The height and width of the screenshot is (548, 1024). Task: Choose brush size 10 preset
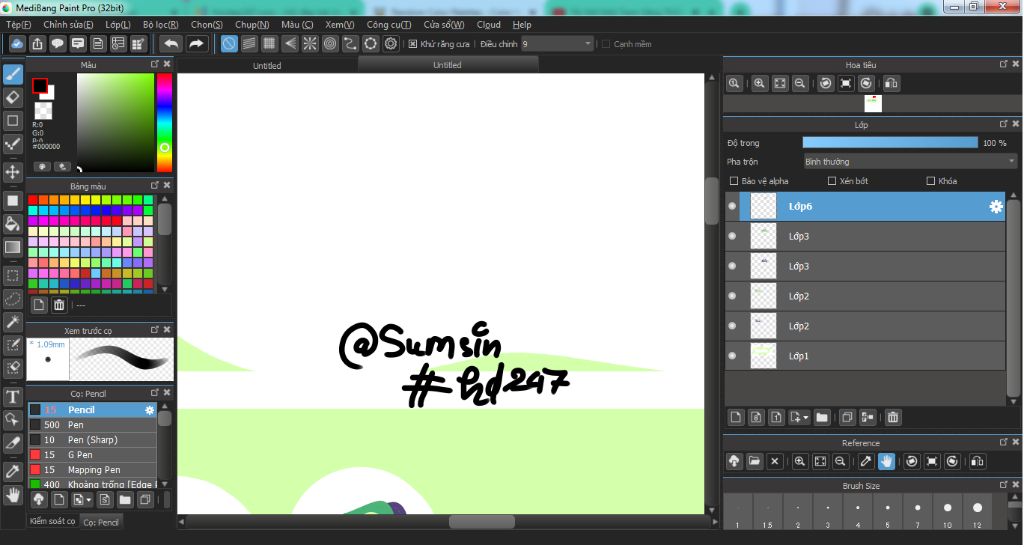click(x=947, y=511)
